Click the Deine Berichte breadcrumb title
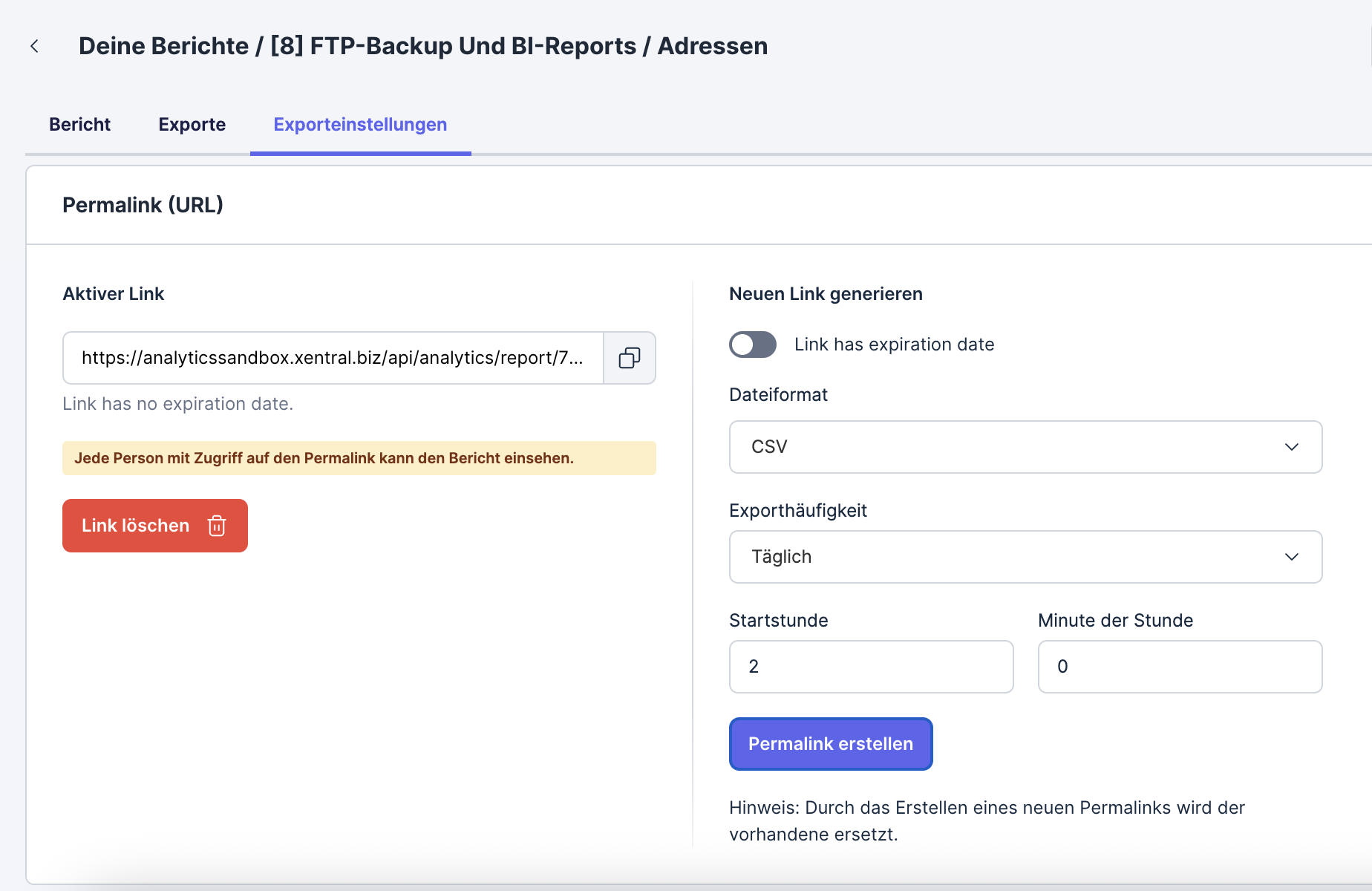Viewport: 1372px width, 891px height. click(x=163, y=46)
